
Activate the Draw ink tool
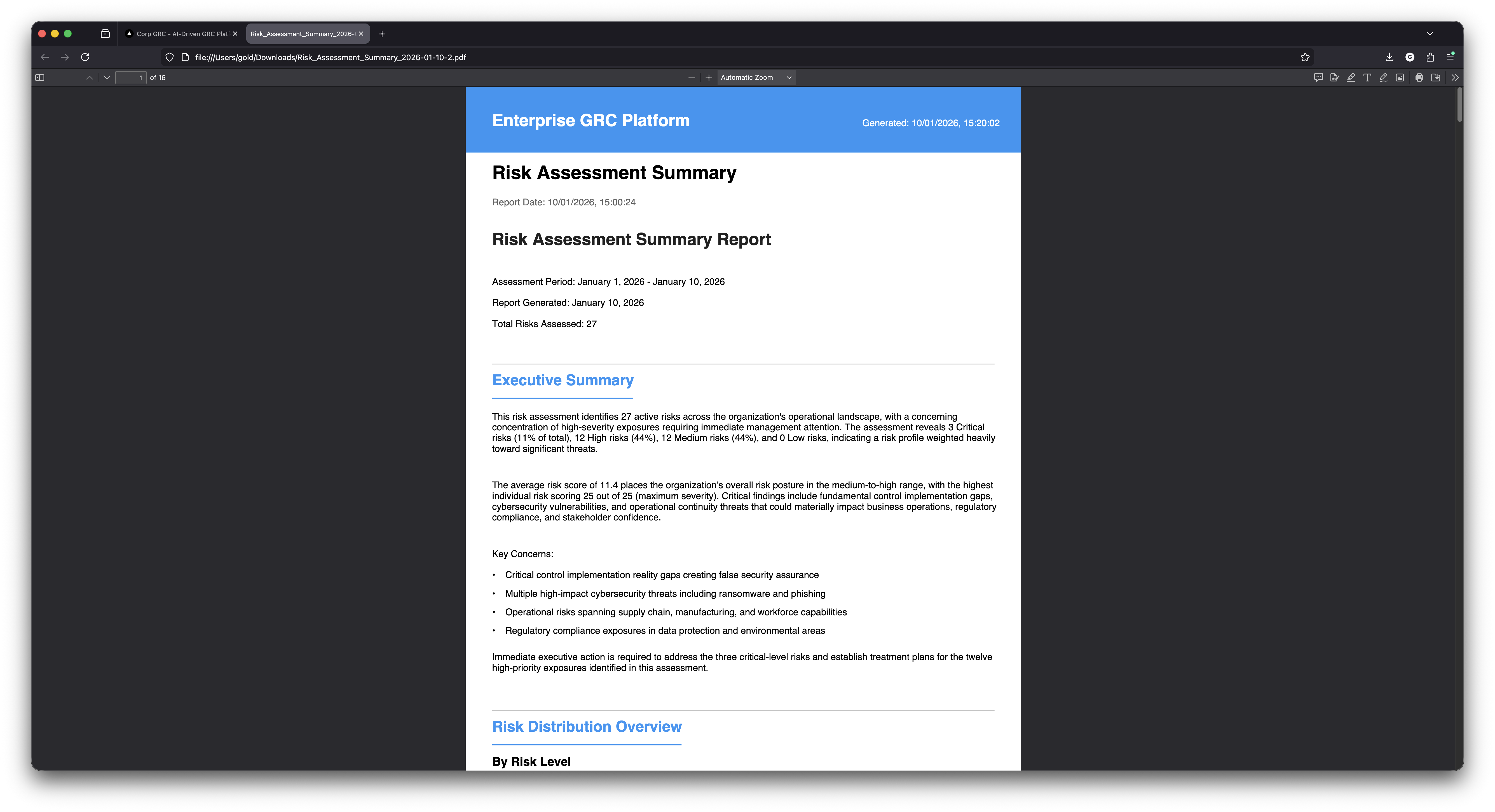coord(1383,77)
